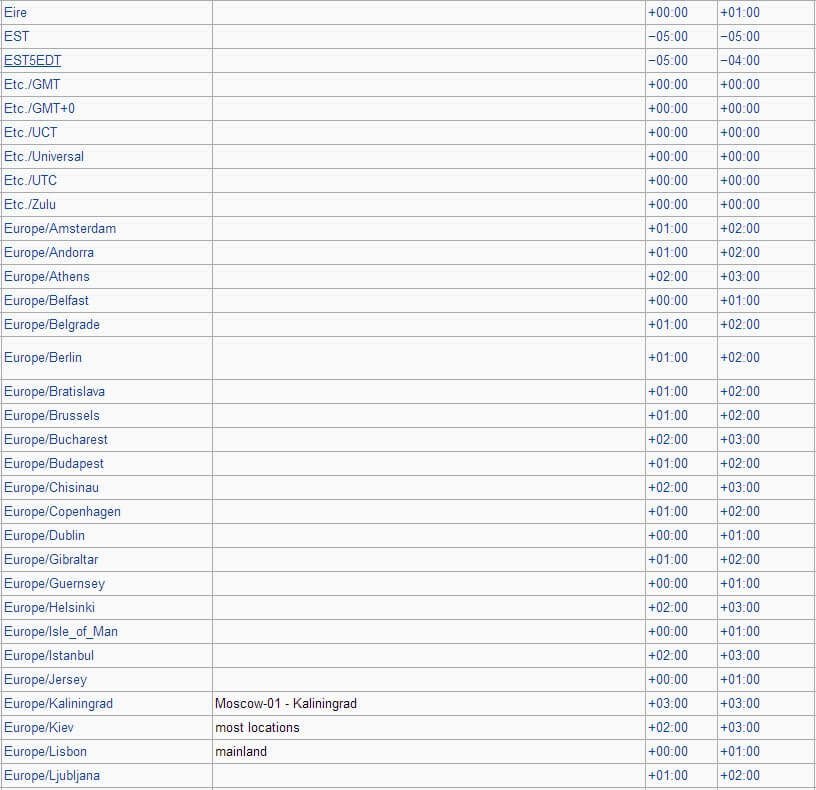Select the +01:00 offset in Europe/Ljubljana row

(668, 775)
